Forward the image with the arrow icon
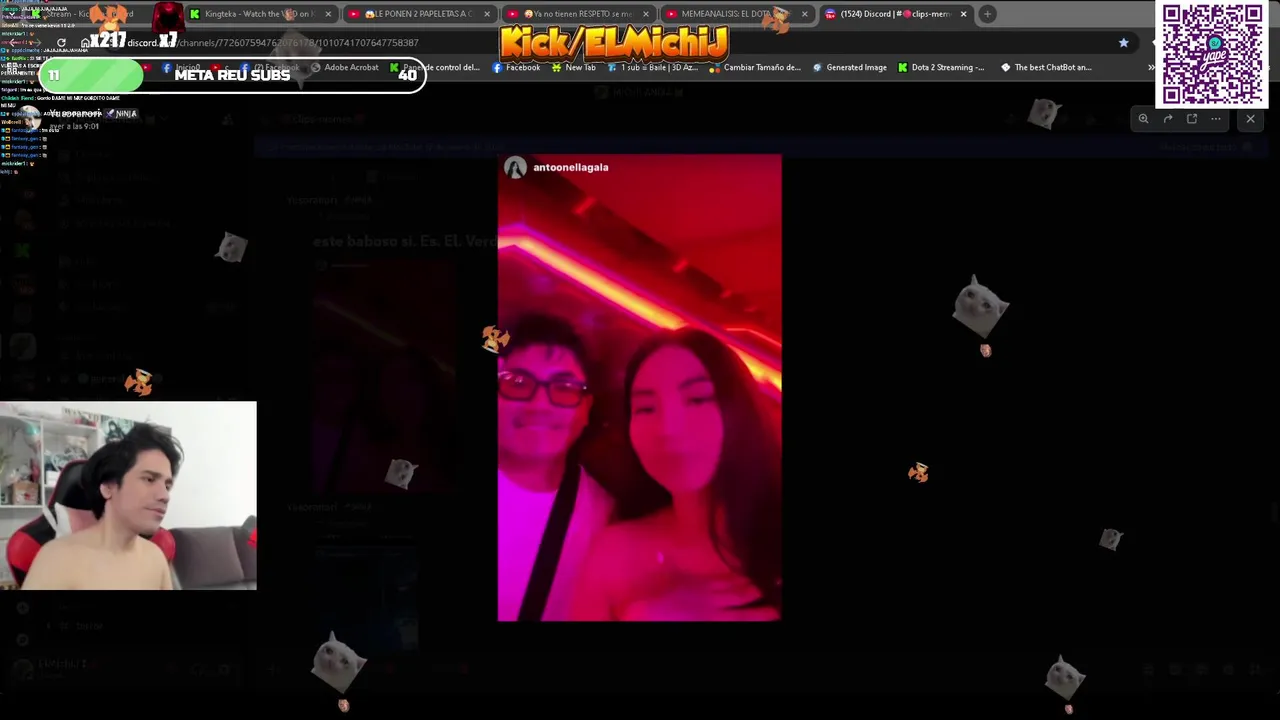Viewport: 1280px width, 720px height. pos(1167,119)
